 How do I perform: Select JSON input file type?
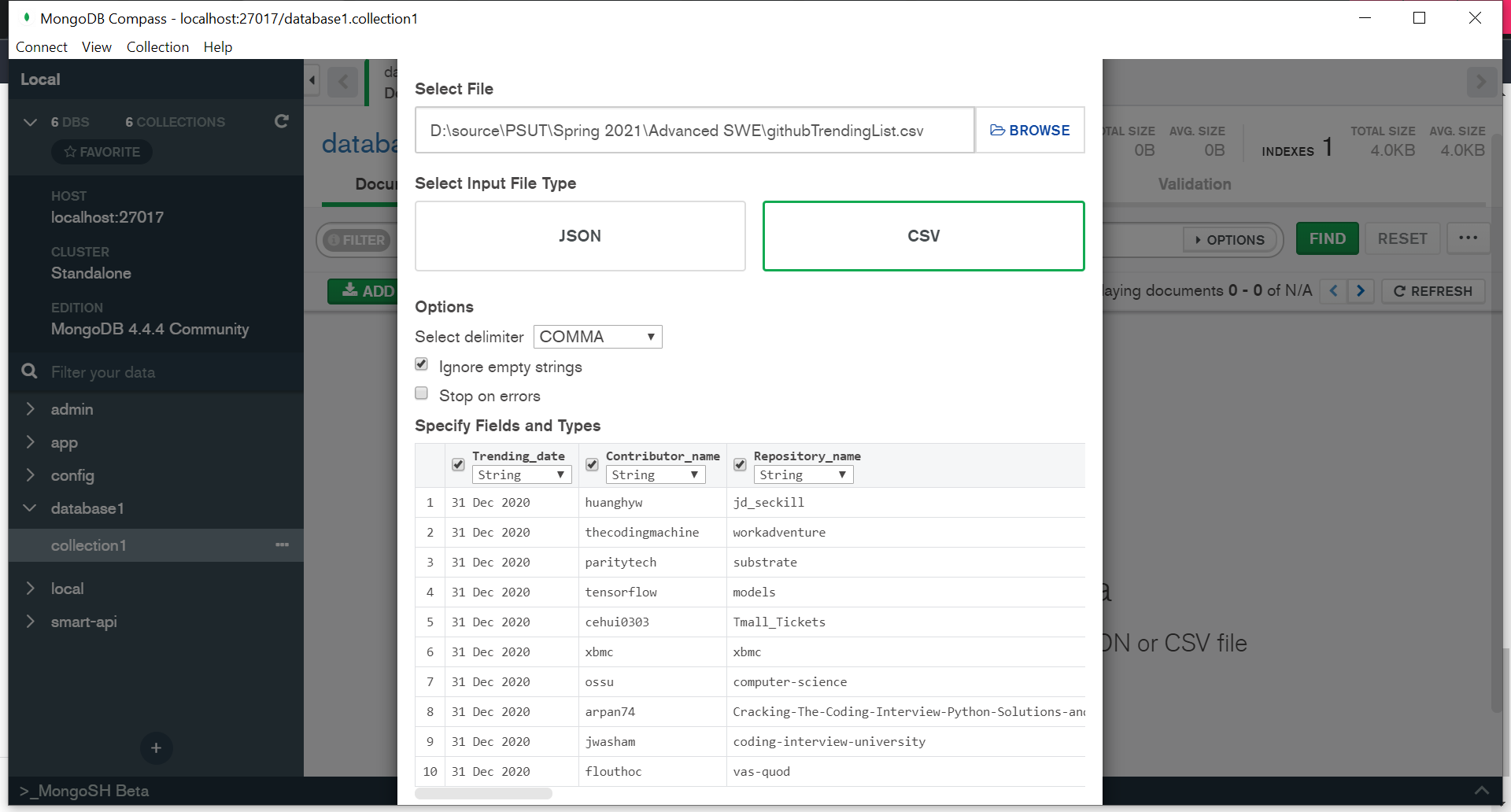tap(580, 236)
